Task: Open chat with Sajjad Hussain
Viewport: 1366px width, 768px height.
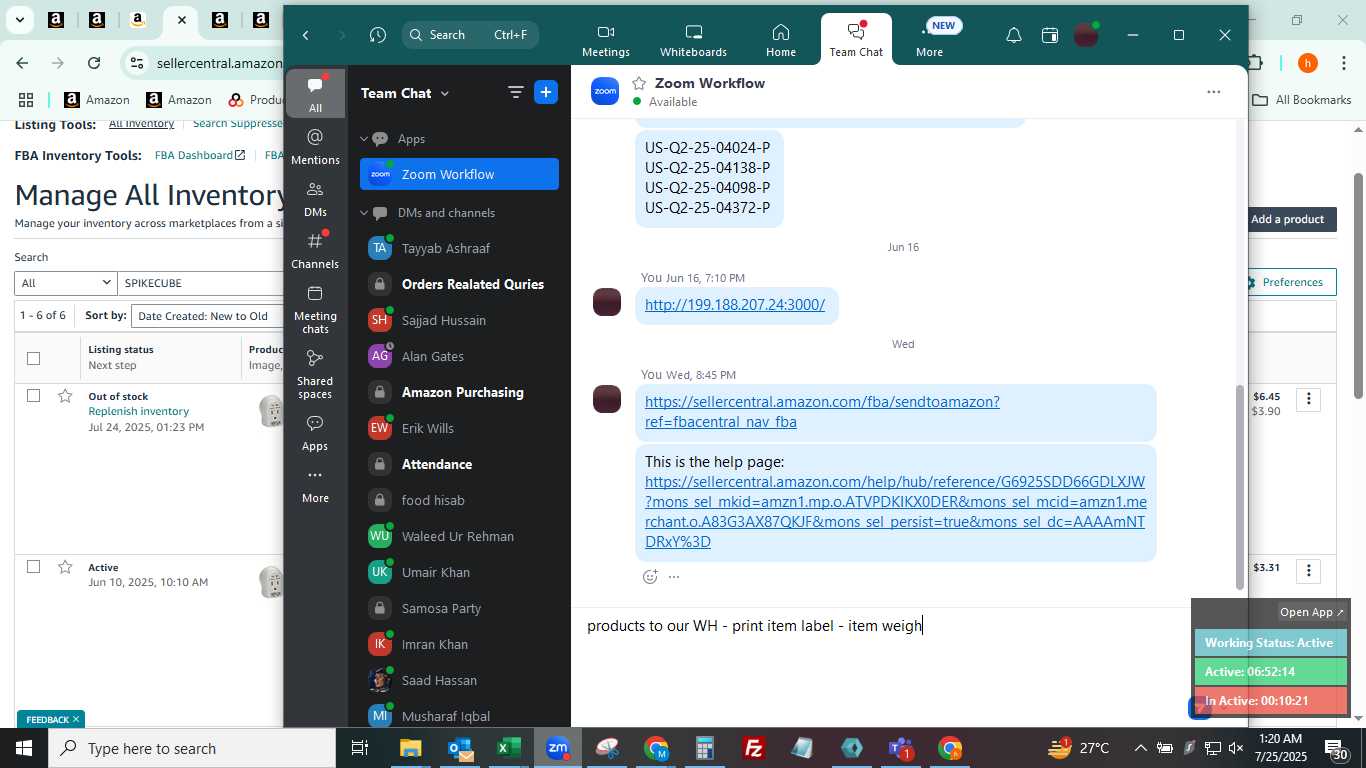Action: 459,320
